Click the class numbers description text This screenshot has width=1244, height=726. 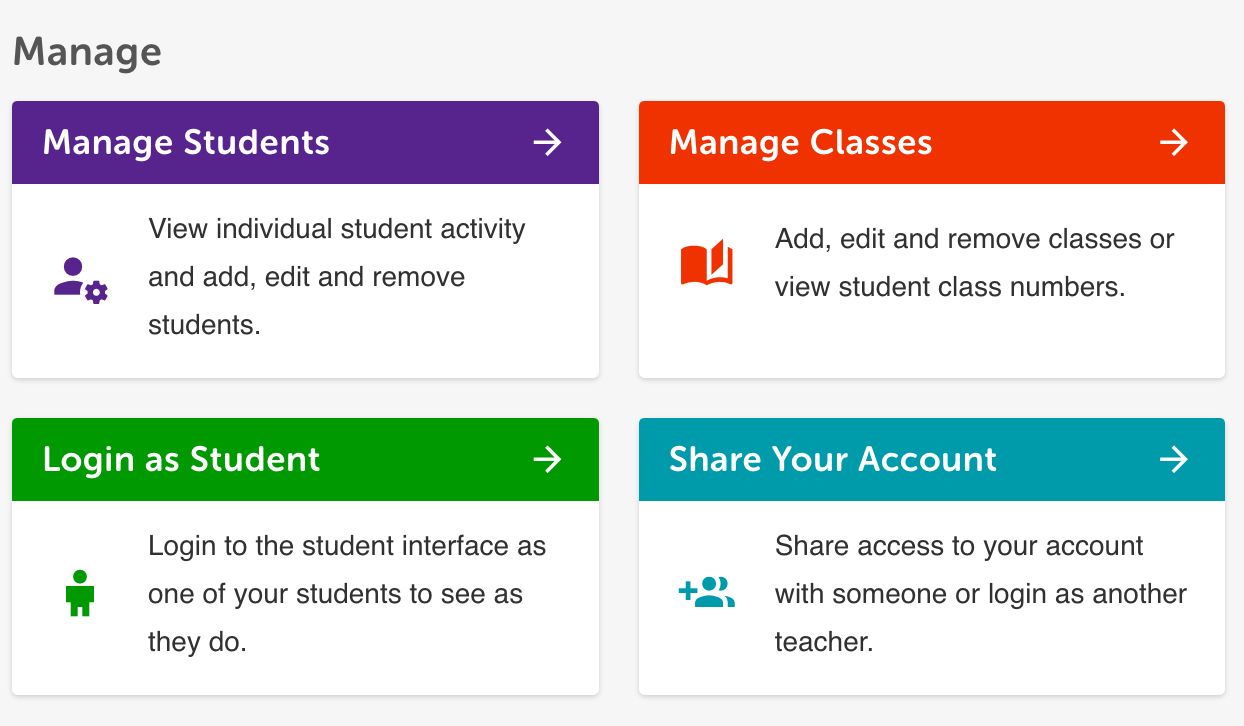click(x=974, y=263)
